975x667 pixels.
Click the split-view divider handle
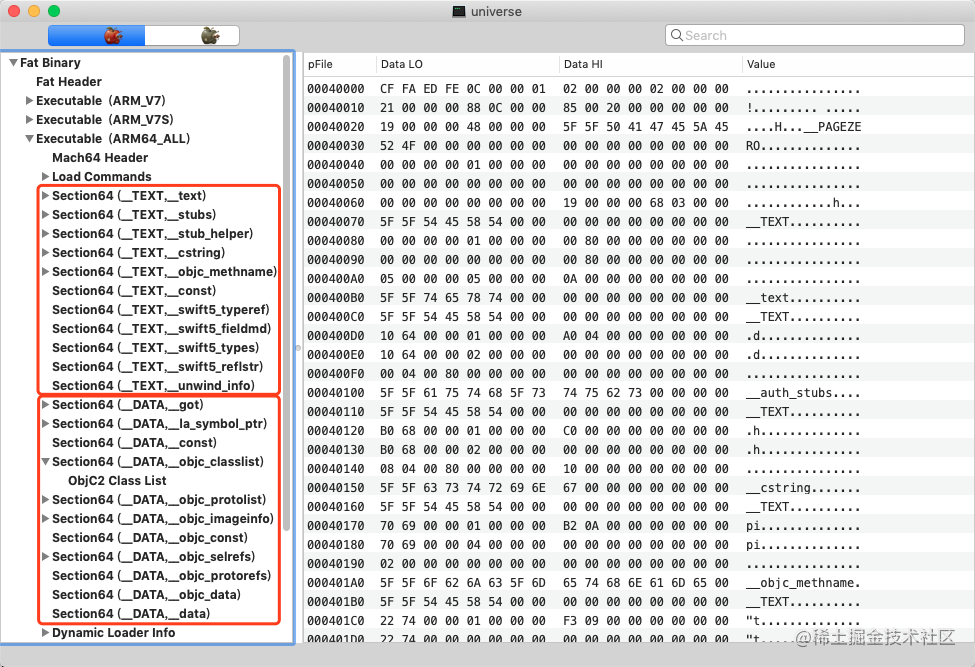pyautogui.click(x=298, y=348)
